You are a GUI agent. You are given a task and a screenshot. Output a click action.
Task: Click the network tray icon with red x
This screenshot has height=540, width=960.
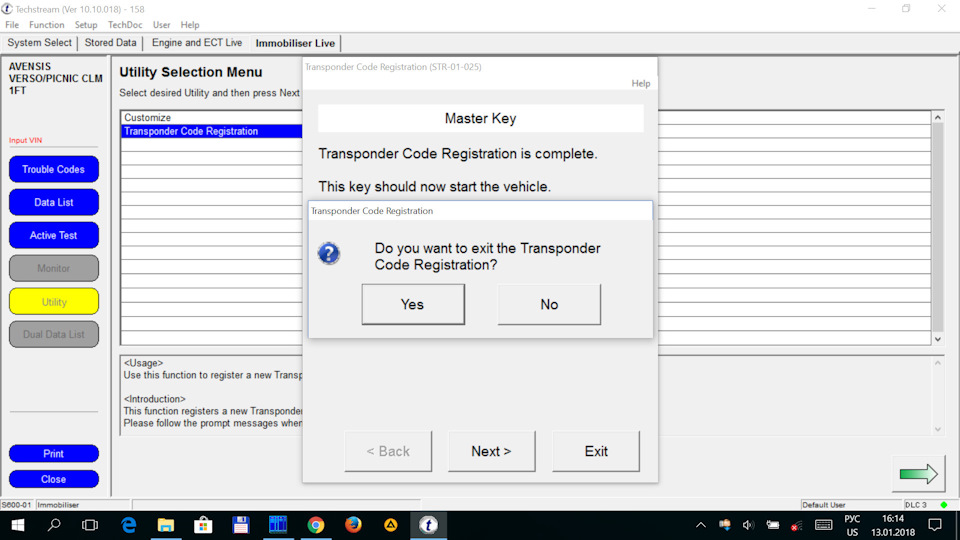click(x=797, y=525)
